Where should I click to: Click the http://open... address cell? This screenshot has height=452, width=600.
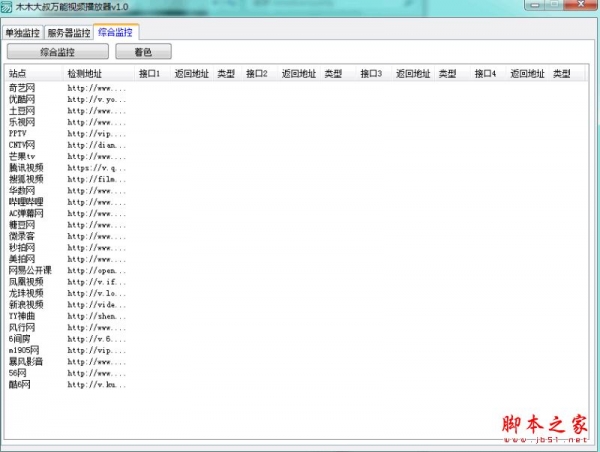(x=96, y=271)
